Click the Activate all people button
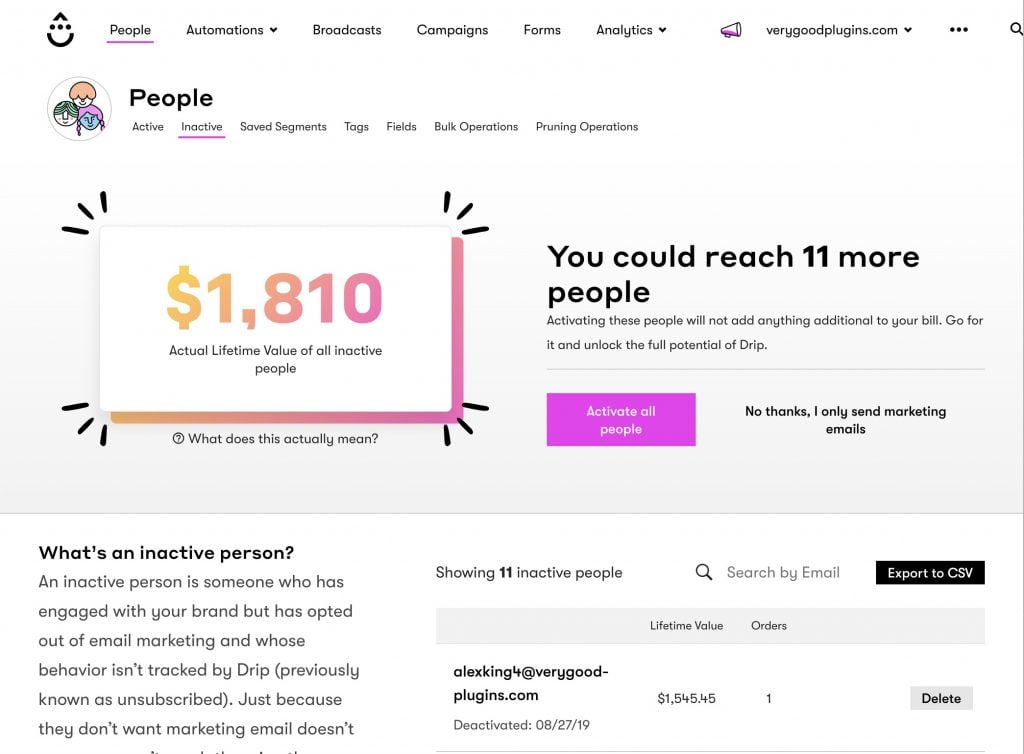The image size is (1024, 754). [x=621, y=420]
